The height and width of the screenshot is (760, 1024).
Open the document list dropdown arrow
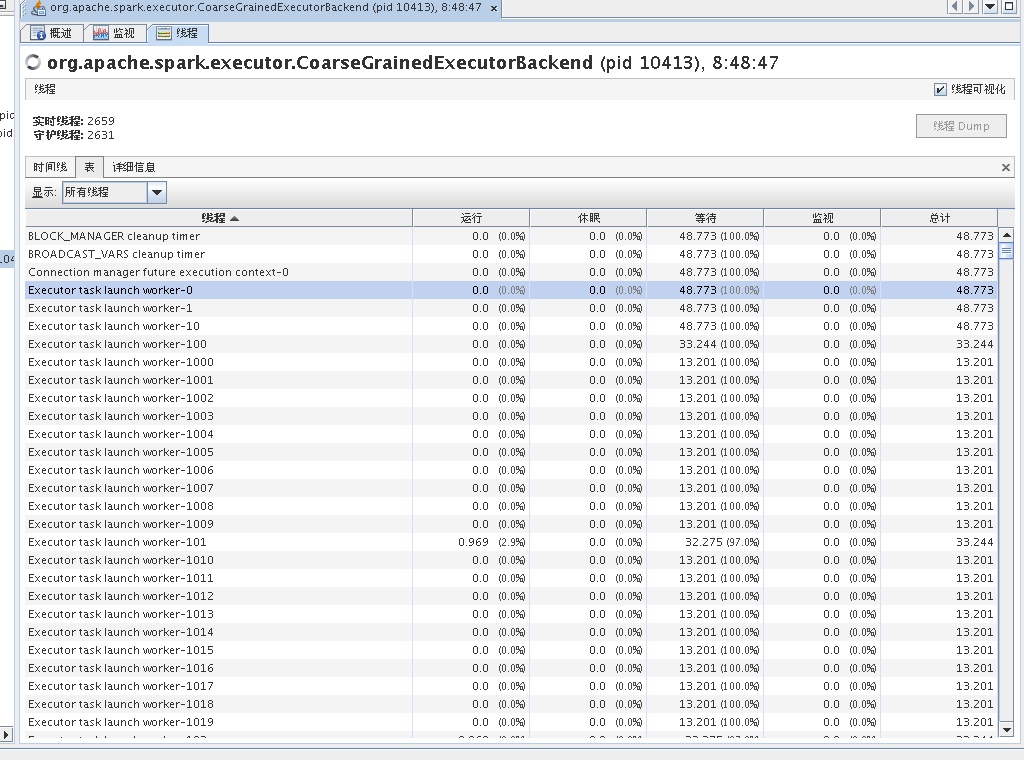[990, 7]
